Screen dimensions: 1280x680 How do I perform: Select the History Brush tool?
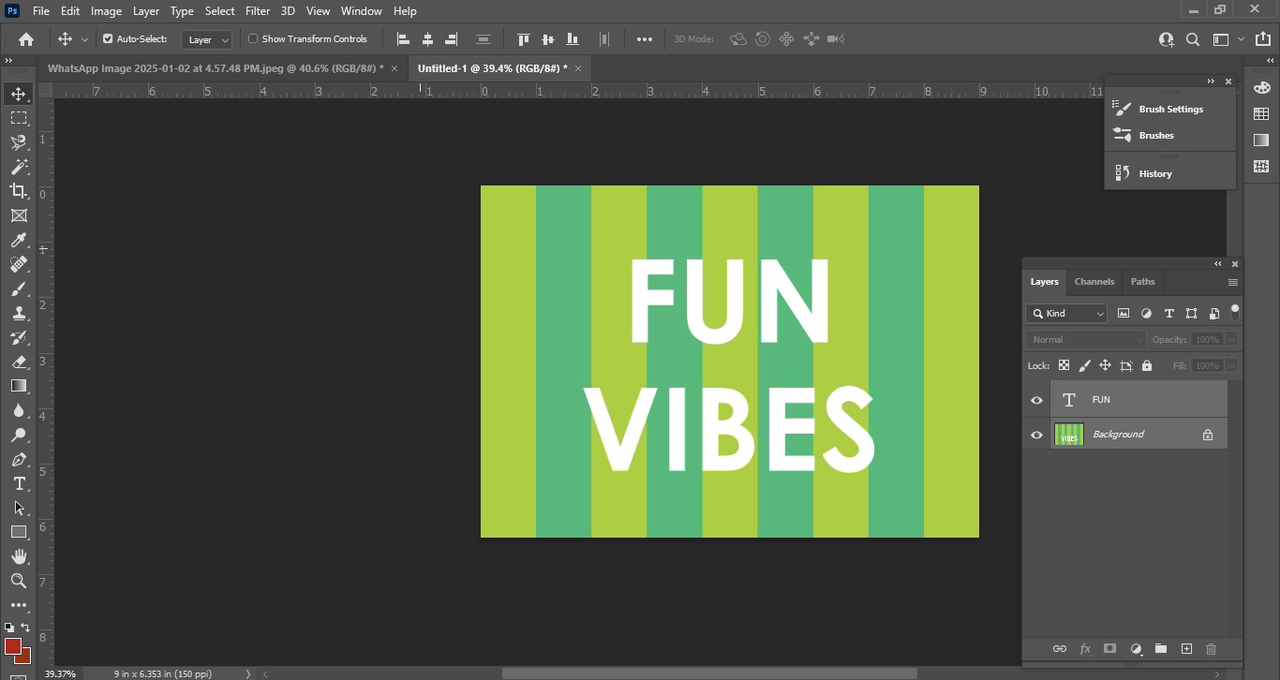point(19,337)
